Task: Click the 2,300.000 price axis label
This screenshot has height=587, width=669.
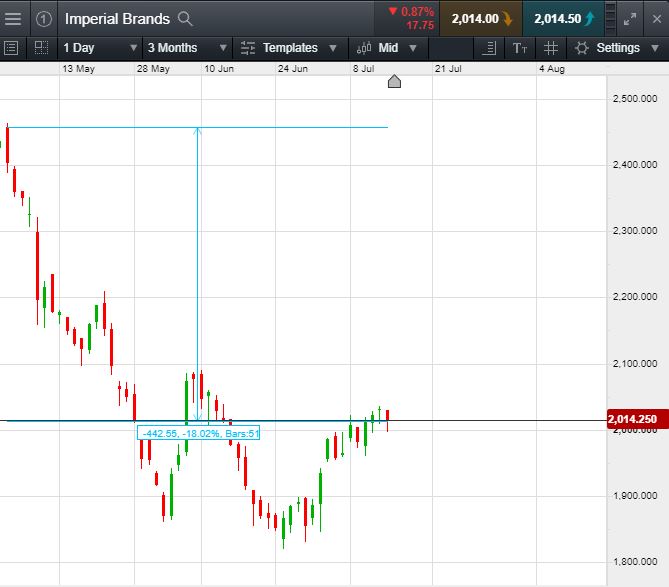Action: tap(635, 231)
